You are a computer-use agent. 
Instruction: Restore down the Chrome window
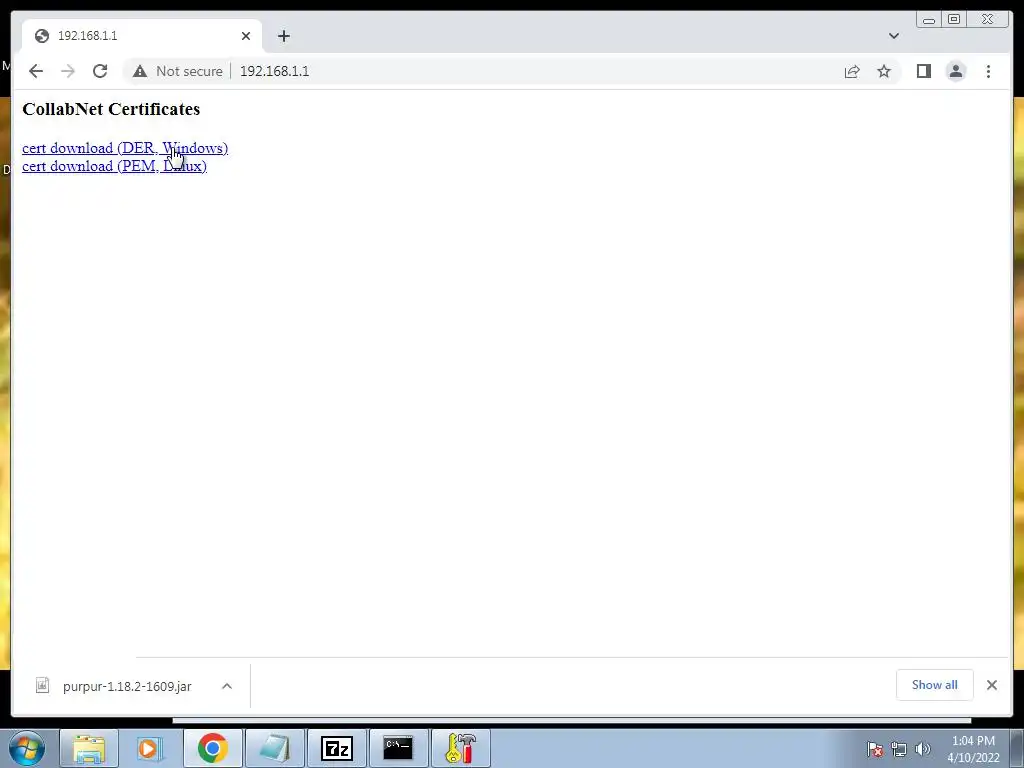tap(953, 20)
